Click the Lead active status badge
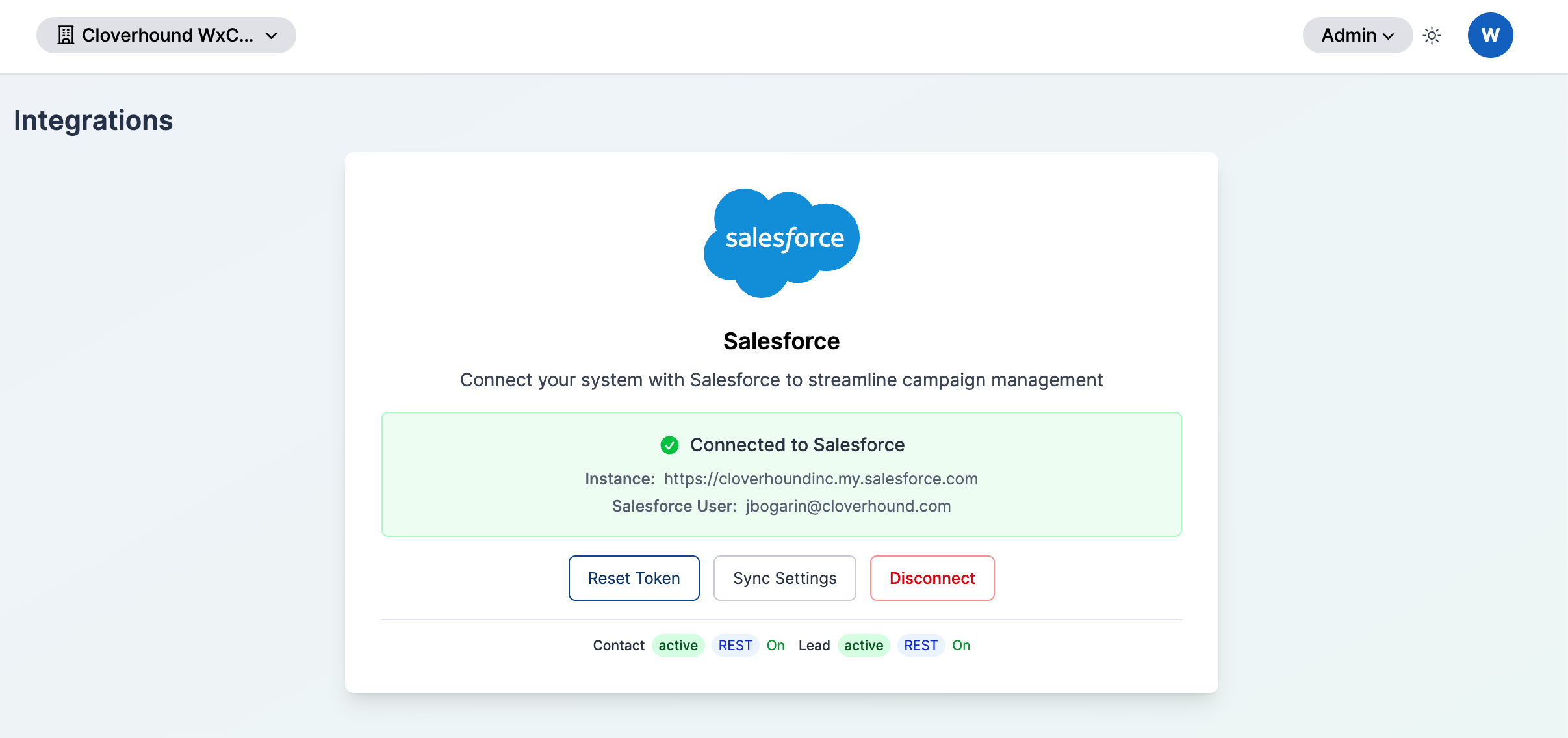Viewport: 1568px width, 738px height. coord(864,645)
